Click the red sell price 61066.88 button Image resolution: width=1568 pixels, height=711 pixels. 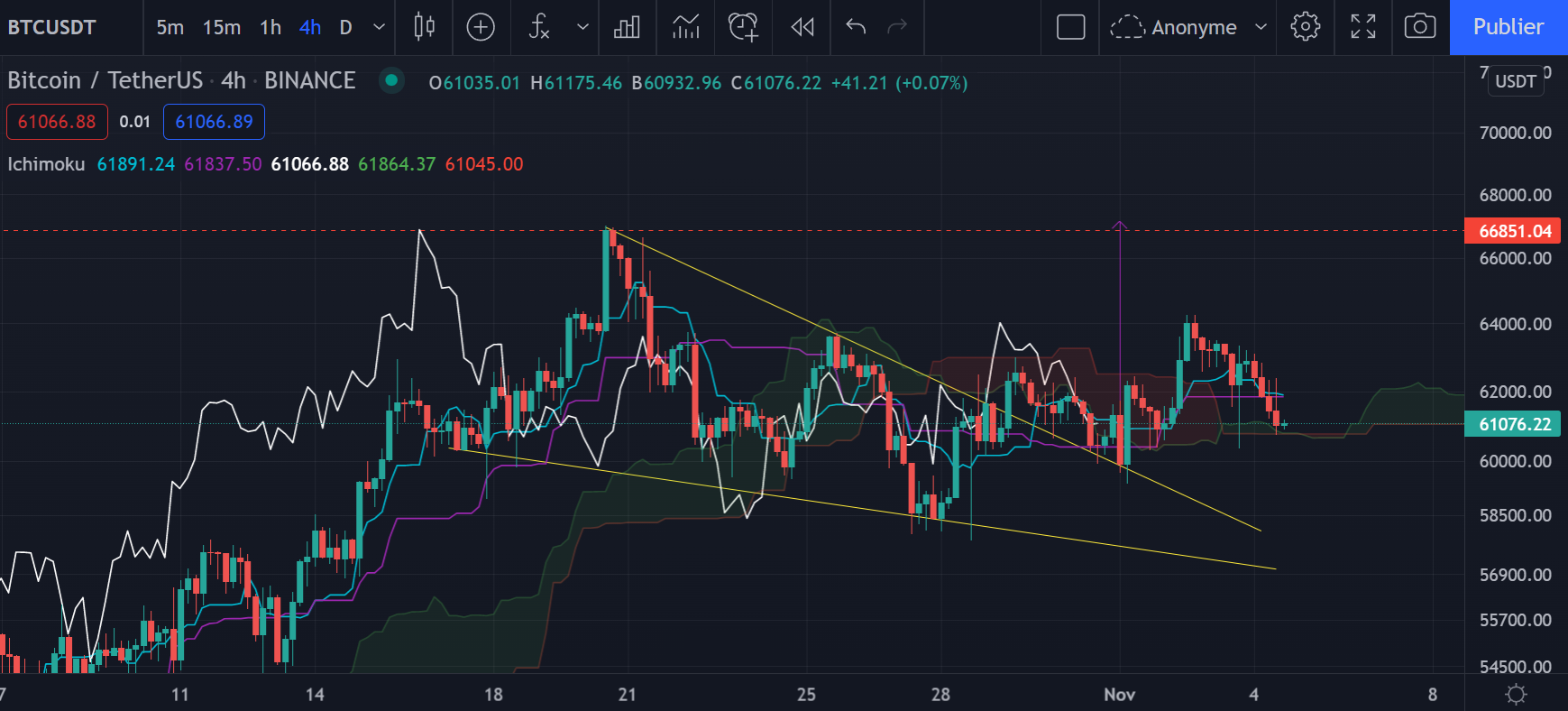57,122
